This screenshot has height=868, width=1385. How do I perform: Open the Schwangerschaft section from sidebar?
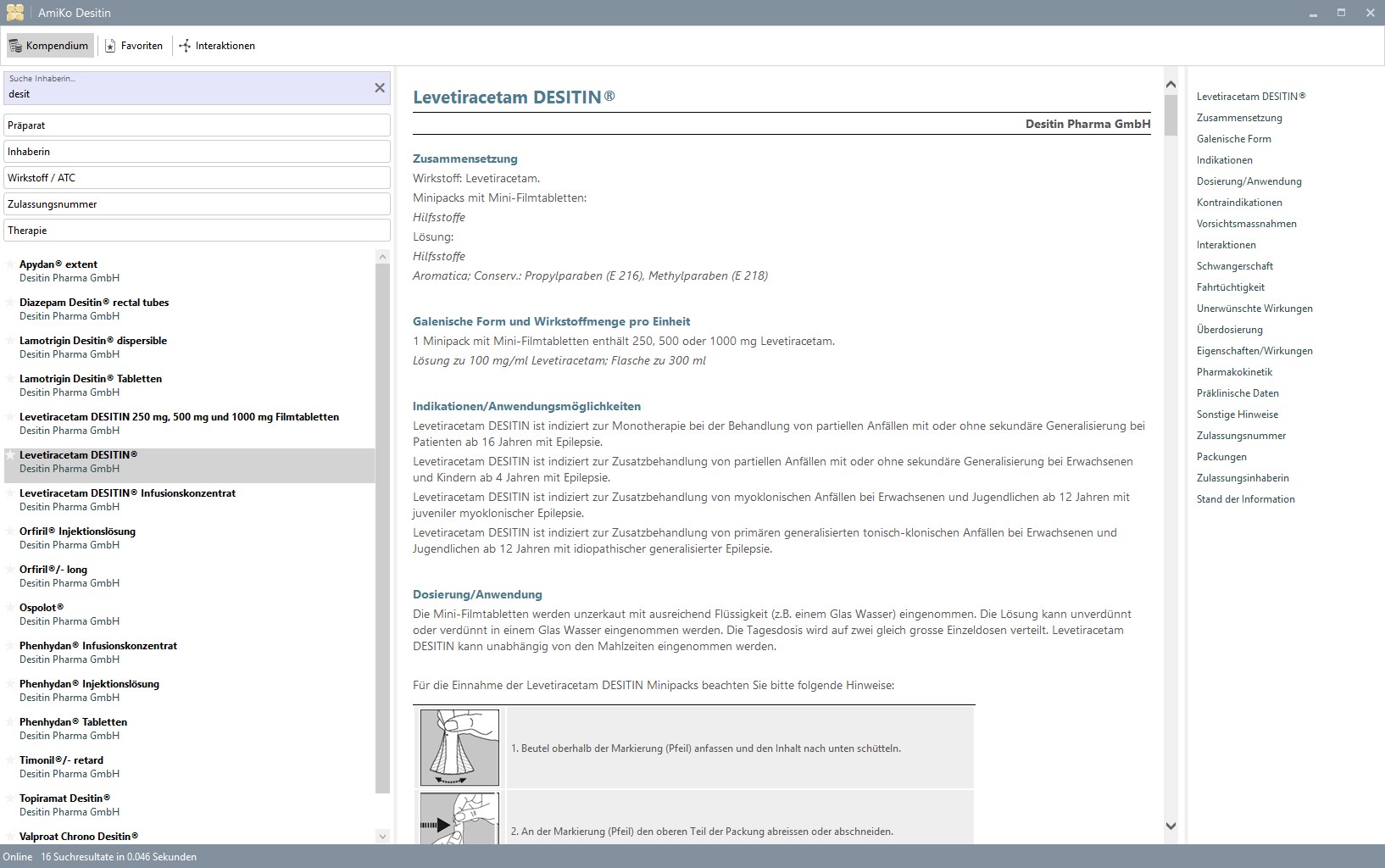click(1235, 265)
